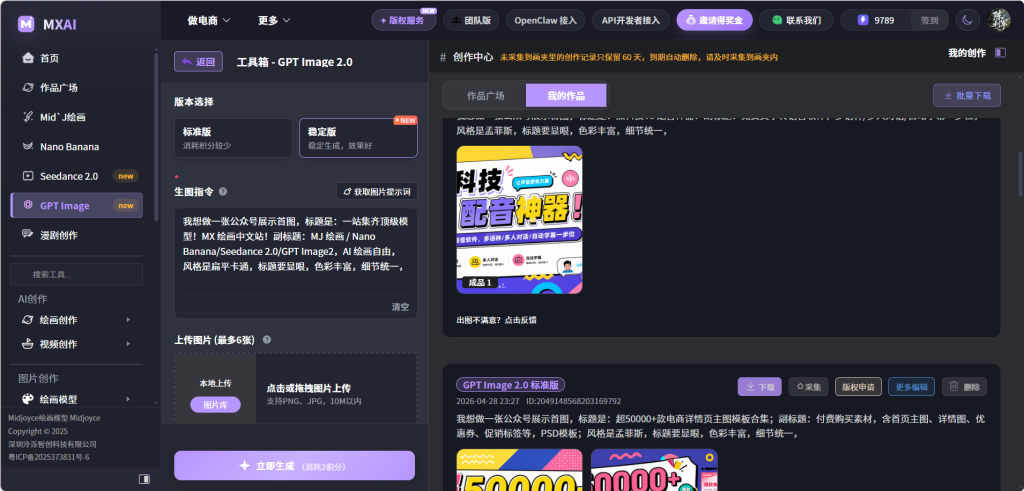The width and height of the screenshot is (1024, 491).
Task: Collapse the sidebar using bottom panel icon
Action: [144, 479]
